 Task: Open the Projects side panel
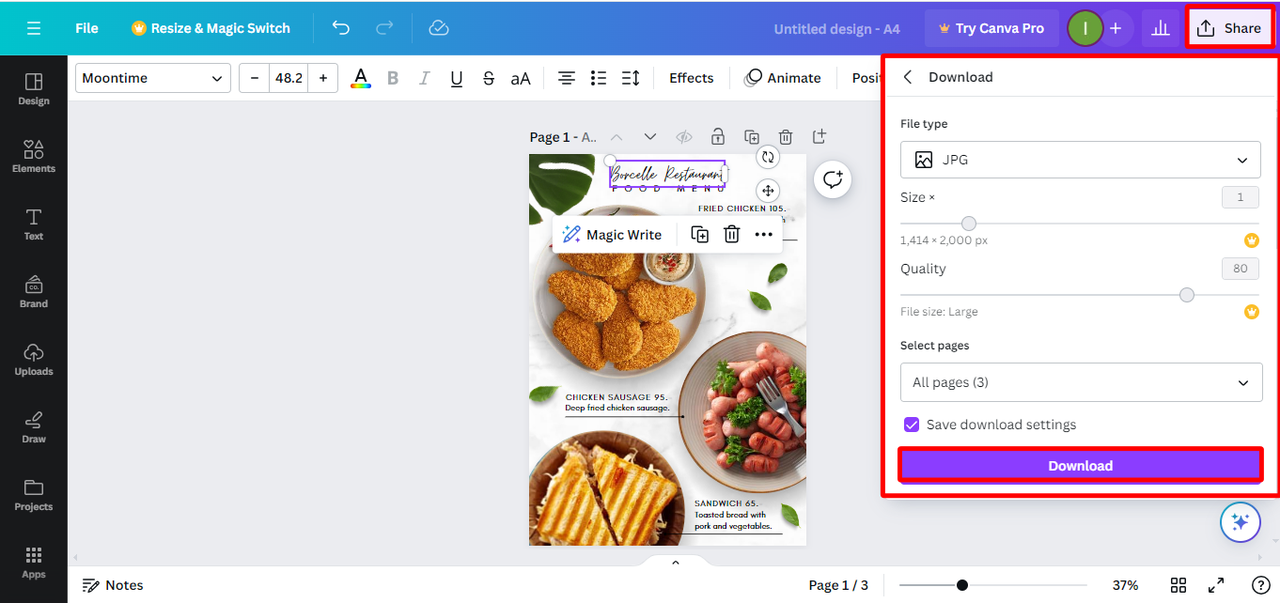pos(34,494)
